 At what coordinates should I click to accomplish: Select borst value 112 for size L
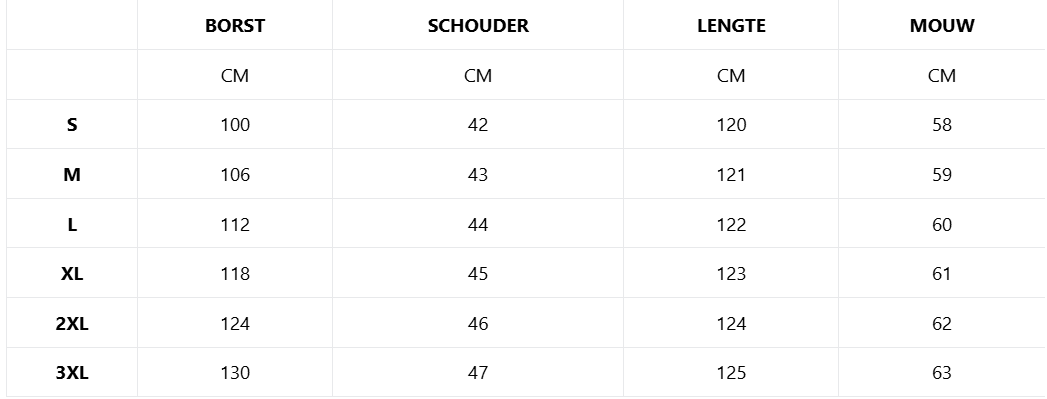tap(235, 224)
